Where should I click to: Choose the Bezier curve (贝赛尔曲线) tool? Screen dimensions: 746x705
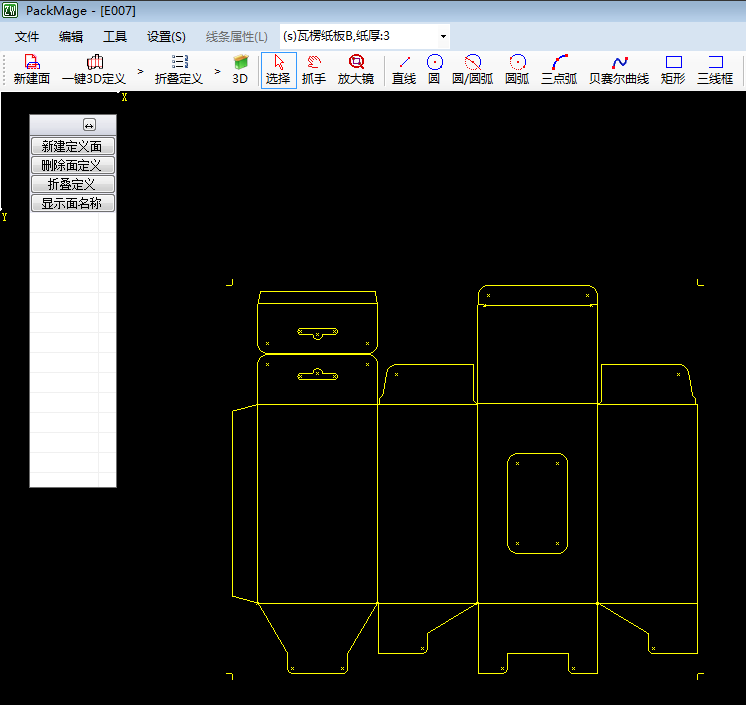(619, 70)
